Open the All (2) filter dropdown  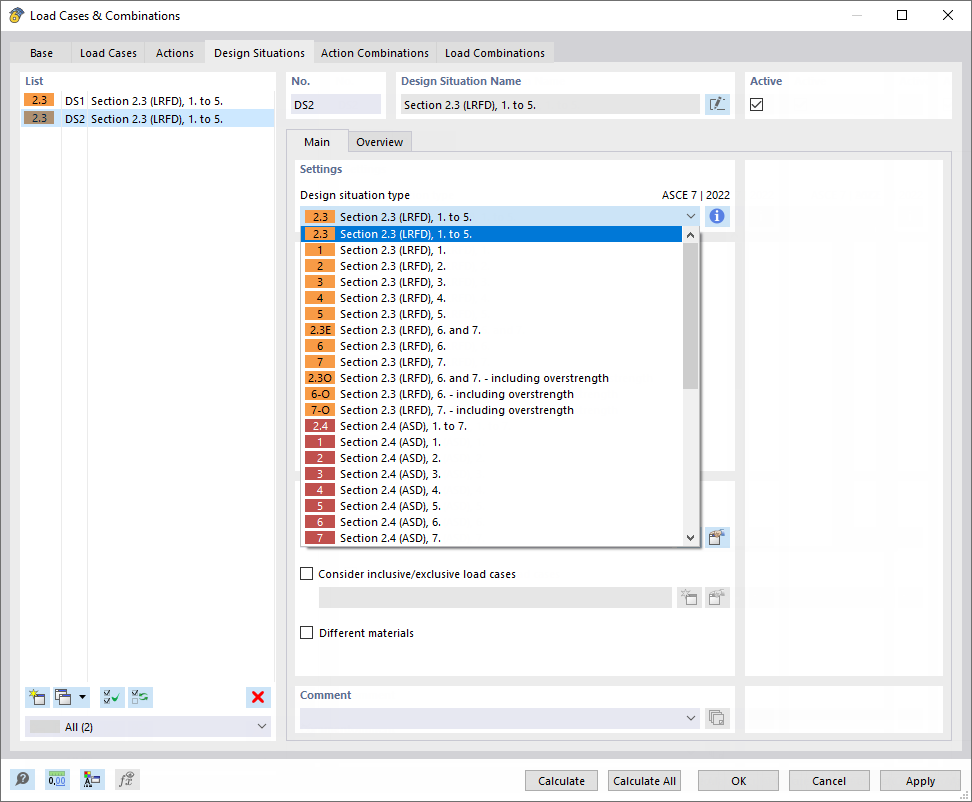click(147, 725)
